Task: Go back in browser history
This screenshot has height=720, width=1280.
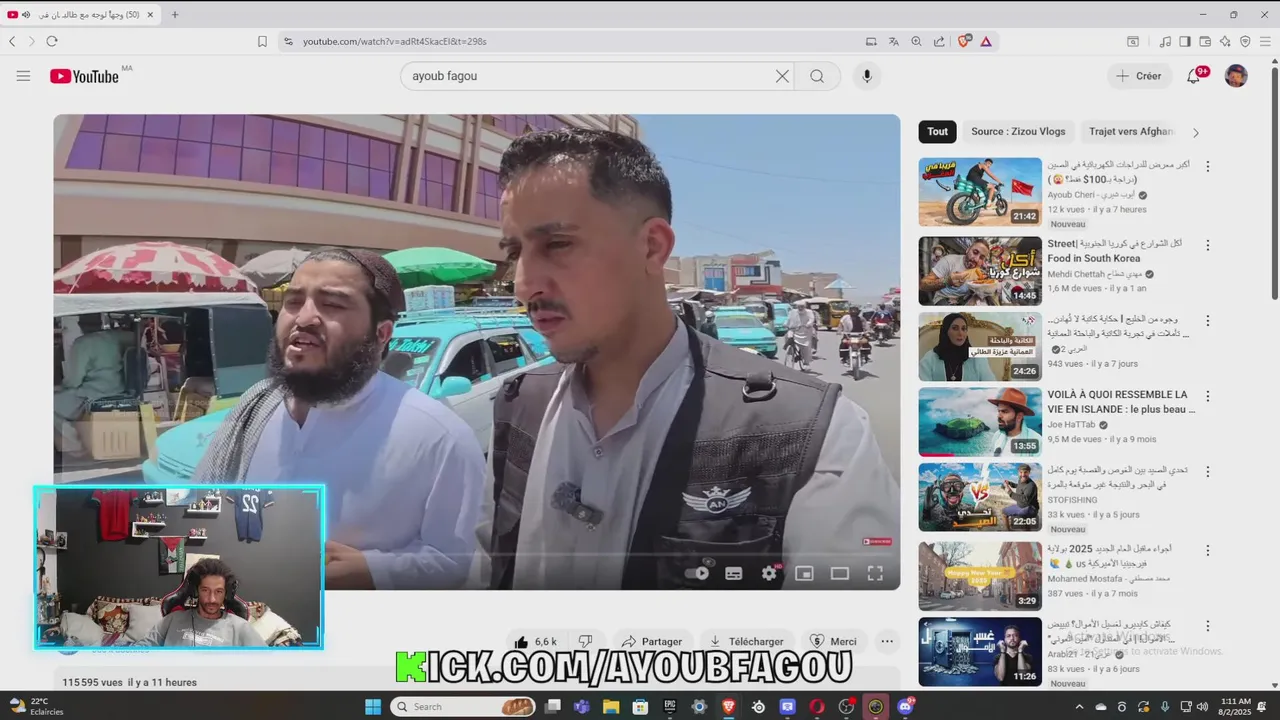Action: click(12, 41)
